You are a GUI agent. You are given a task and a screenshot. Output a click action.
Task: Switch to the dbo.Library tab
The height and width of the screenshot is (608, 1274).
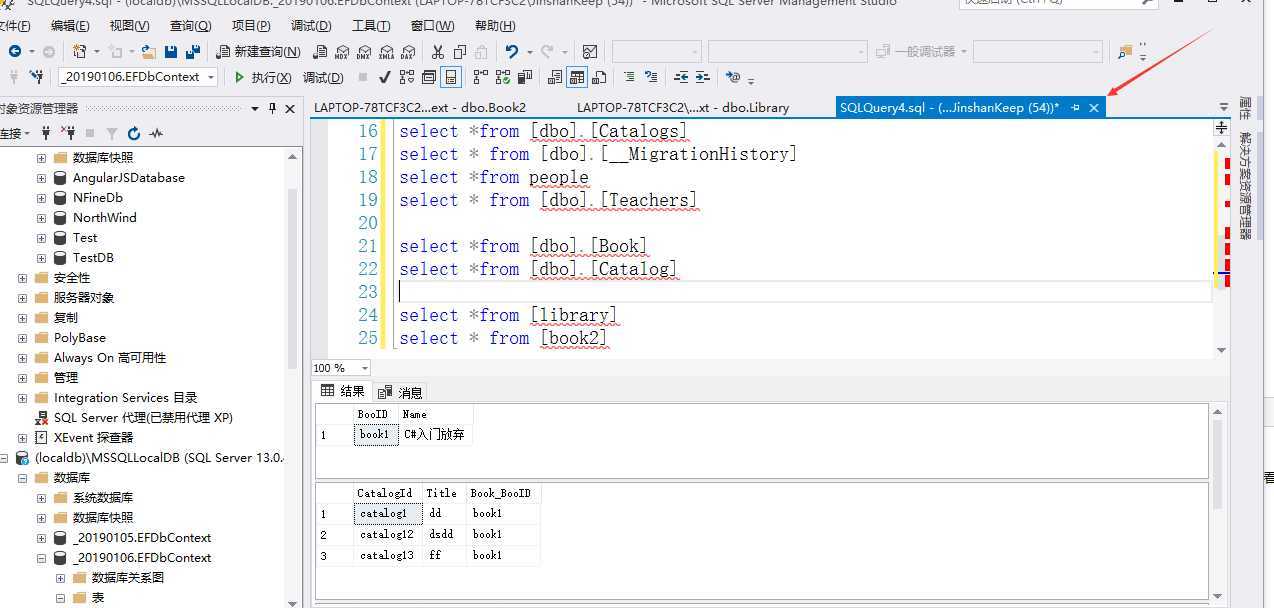tap(683, 107)
